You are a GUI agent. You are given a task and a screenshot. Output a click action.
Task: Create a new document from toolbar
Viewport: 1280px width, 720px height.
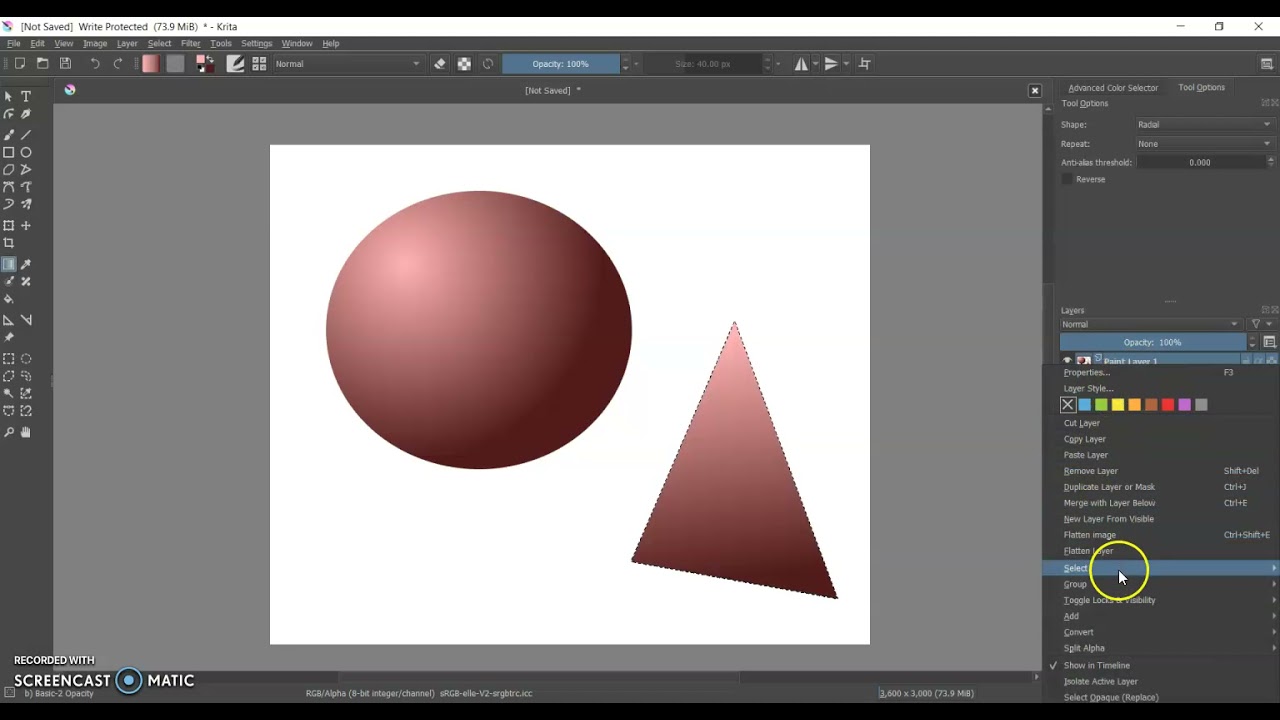pos(19,64)
